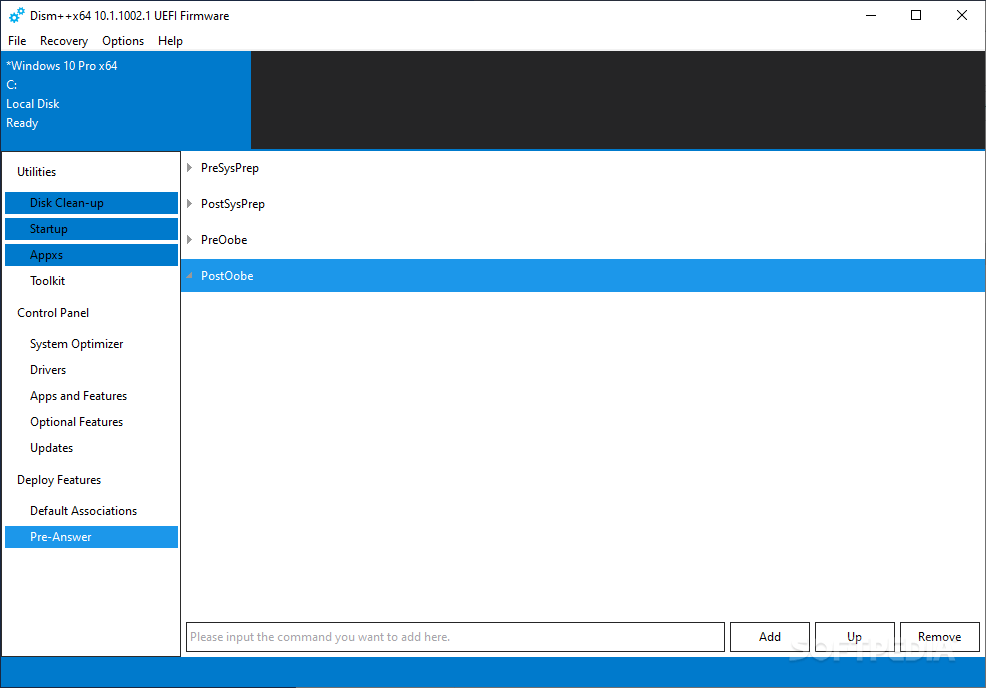Select the PostSysPrep row
This screenshot has width=986, height=688.
(583, 204)
